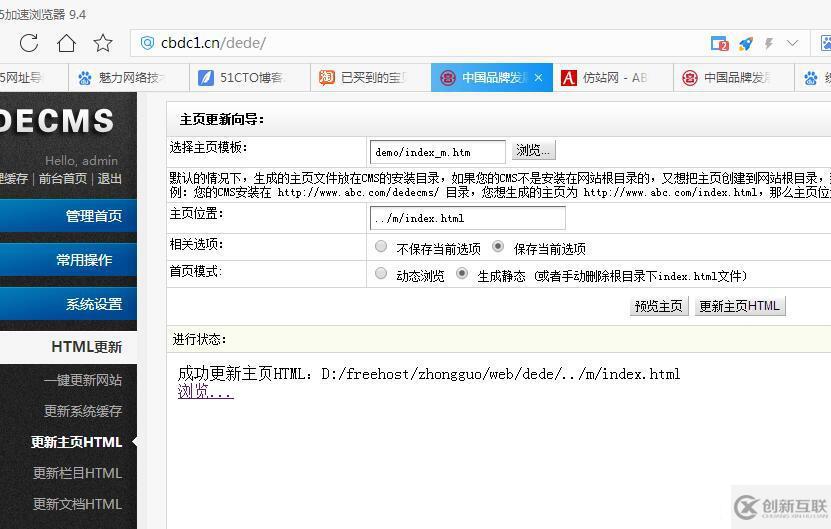This screenshot has height=529, width=831.
Task: Bookmark page with the star icon
Action: [x=103, y=43]
